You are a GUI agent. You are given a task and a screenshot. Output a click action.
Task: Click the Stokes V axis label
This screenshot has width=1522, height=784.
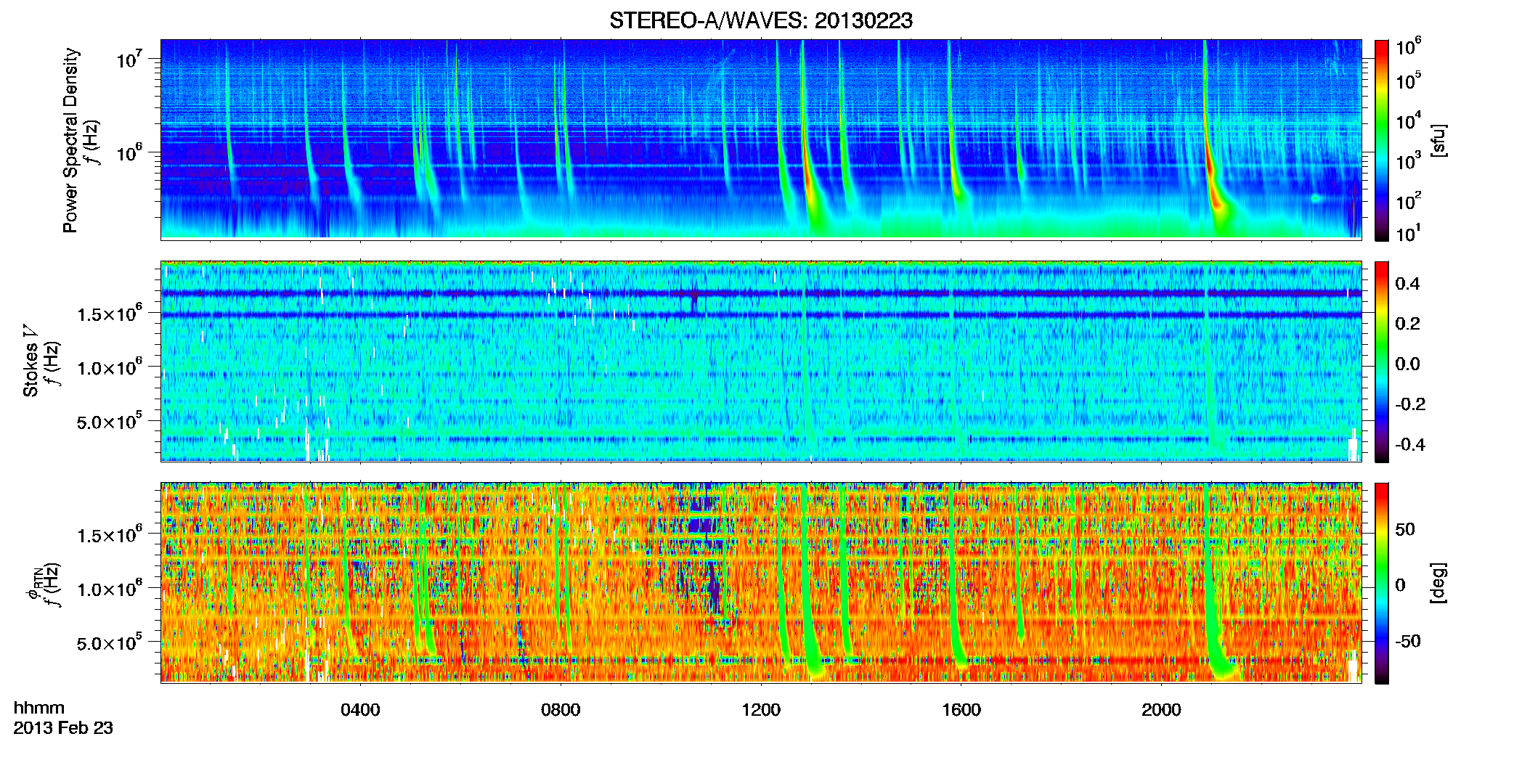click(x=30, y=361)
